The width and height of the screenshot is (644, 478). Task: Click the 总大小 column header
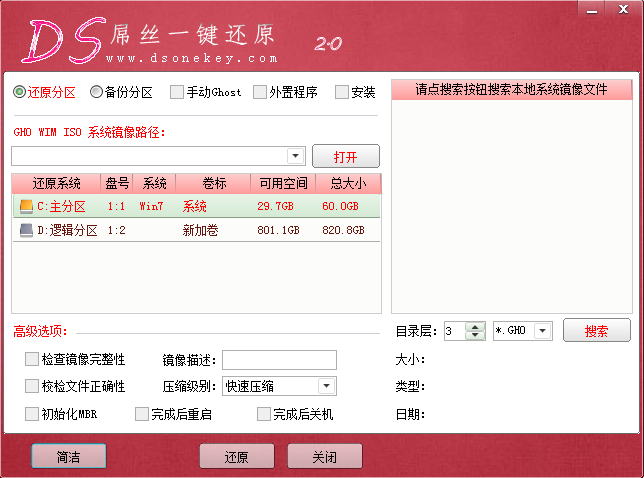348,183
